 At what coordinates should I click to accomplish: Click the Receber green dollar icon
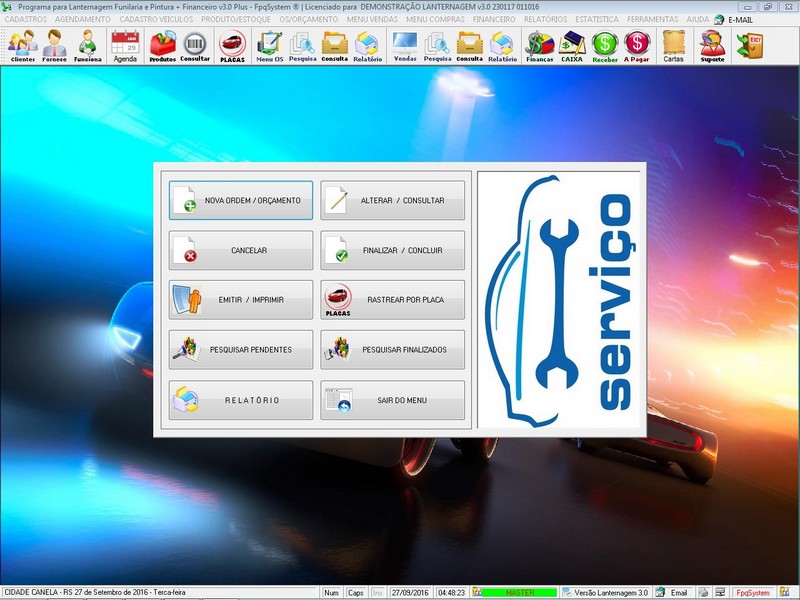[x=605, y=46]
